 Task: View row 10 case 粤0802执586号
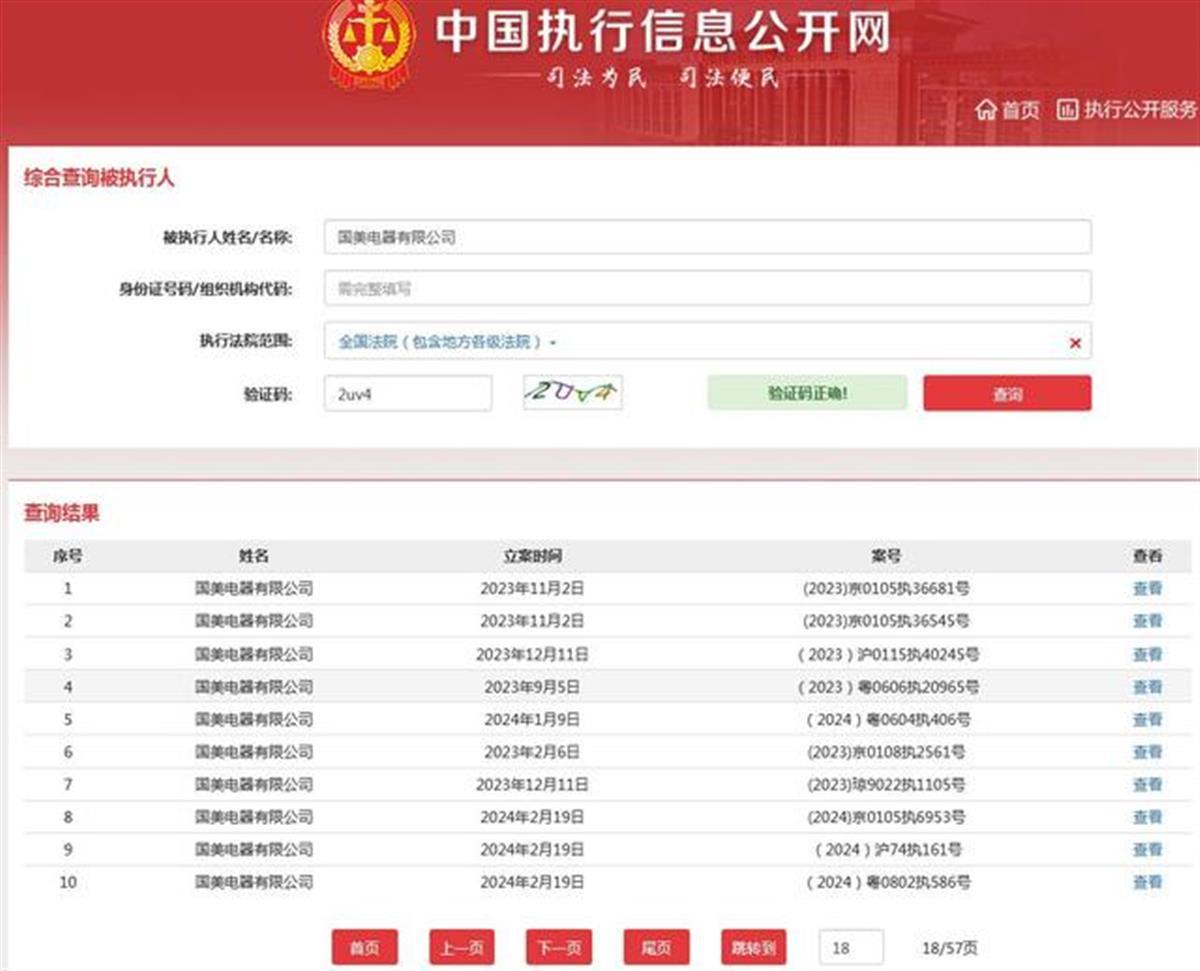(1147, 883)
